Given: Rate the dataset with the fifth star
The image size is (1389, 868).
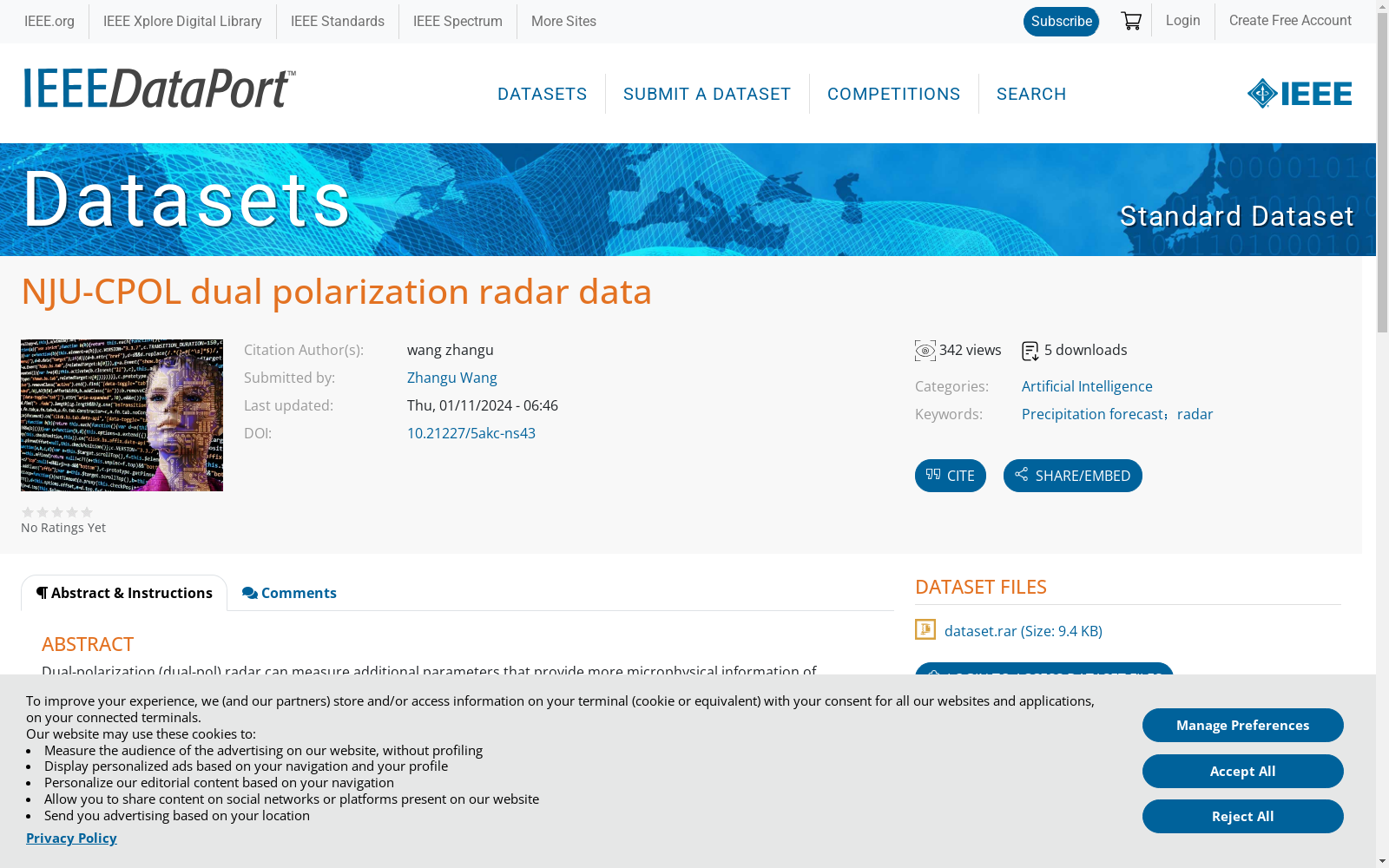Looking at the screenshot, I should [87, 512].
